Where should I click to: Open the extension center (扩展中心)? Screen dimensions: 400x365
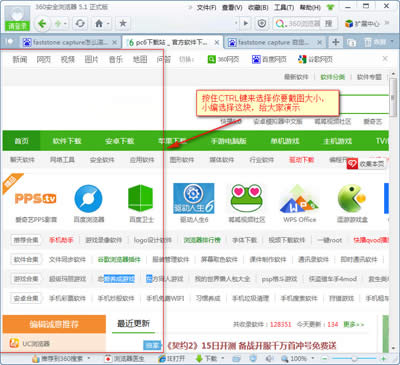pos(362,23)
